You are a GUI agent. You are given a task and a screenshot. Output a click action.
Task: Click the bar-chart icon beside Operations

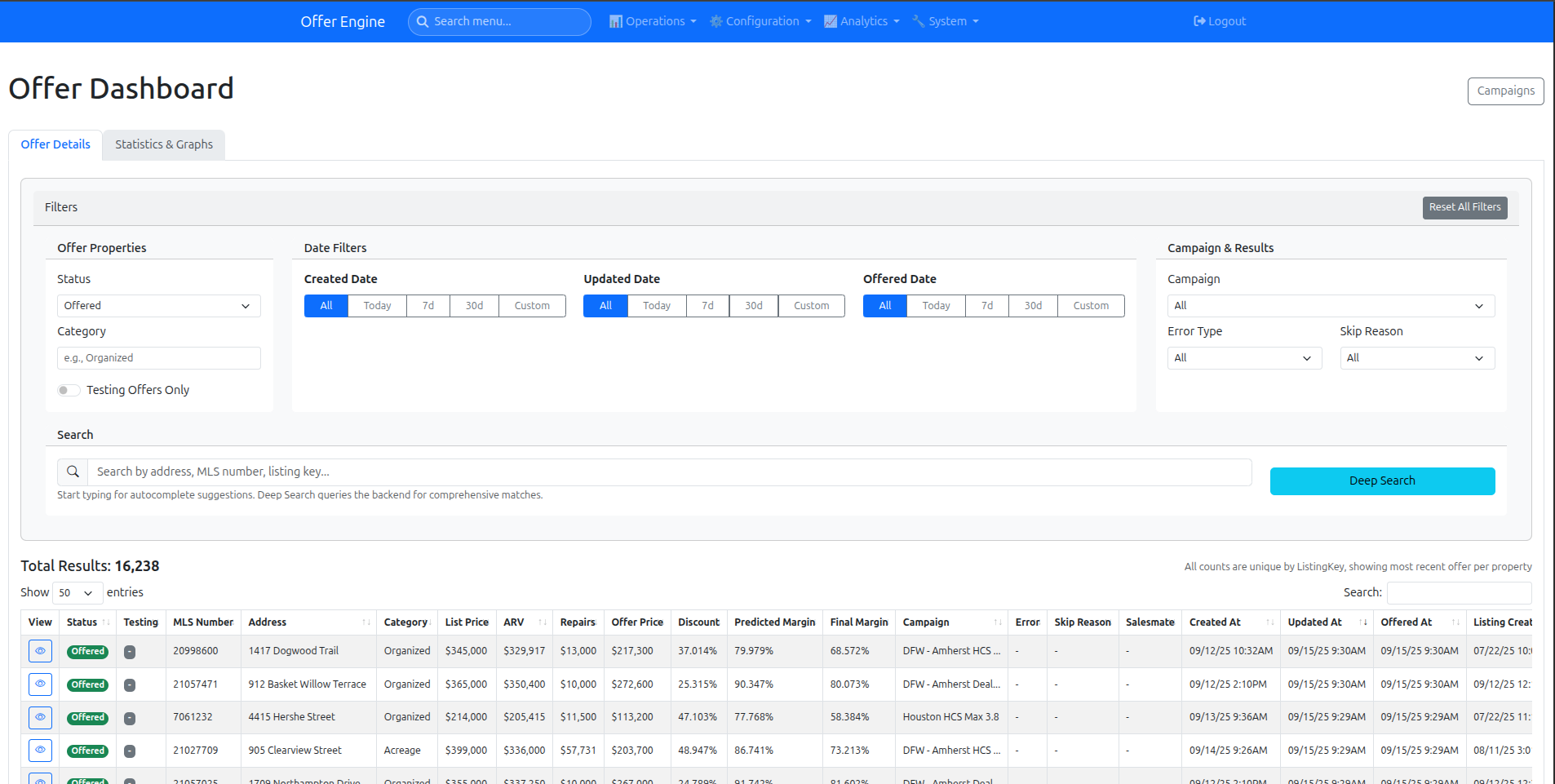point(614,21)
